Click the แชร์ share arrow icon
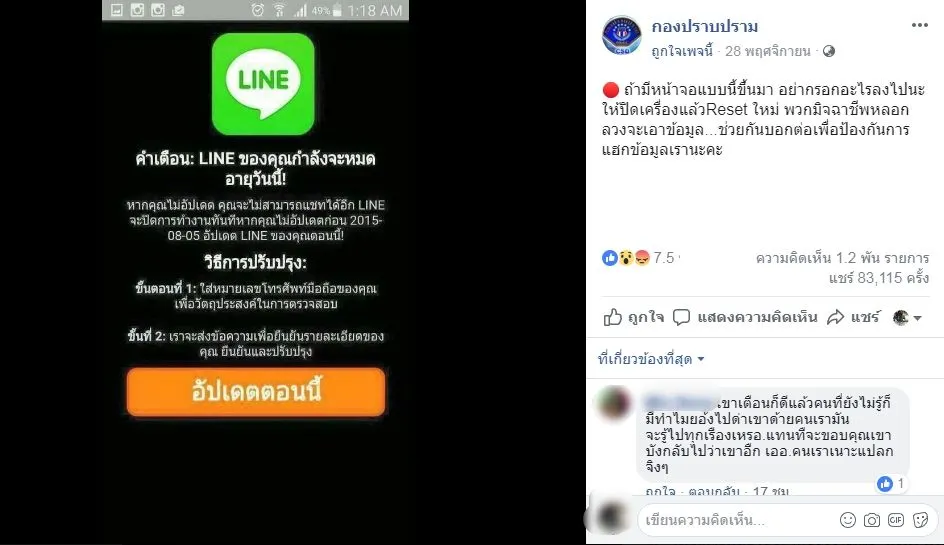Screen dimensions: 944x545 (836, 317)
